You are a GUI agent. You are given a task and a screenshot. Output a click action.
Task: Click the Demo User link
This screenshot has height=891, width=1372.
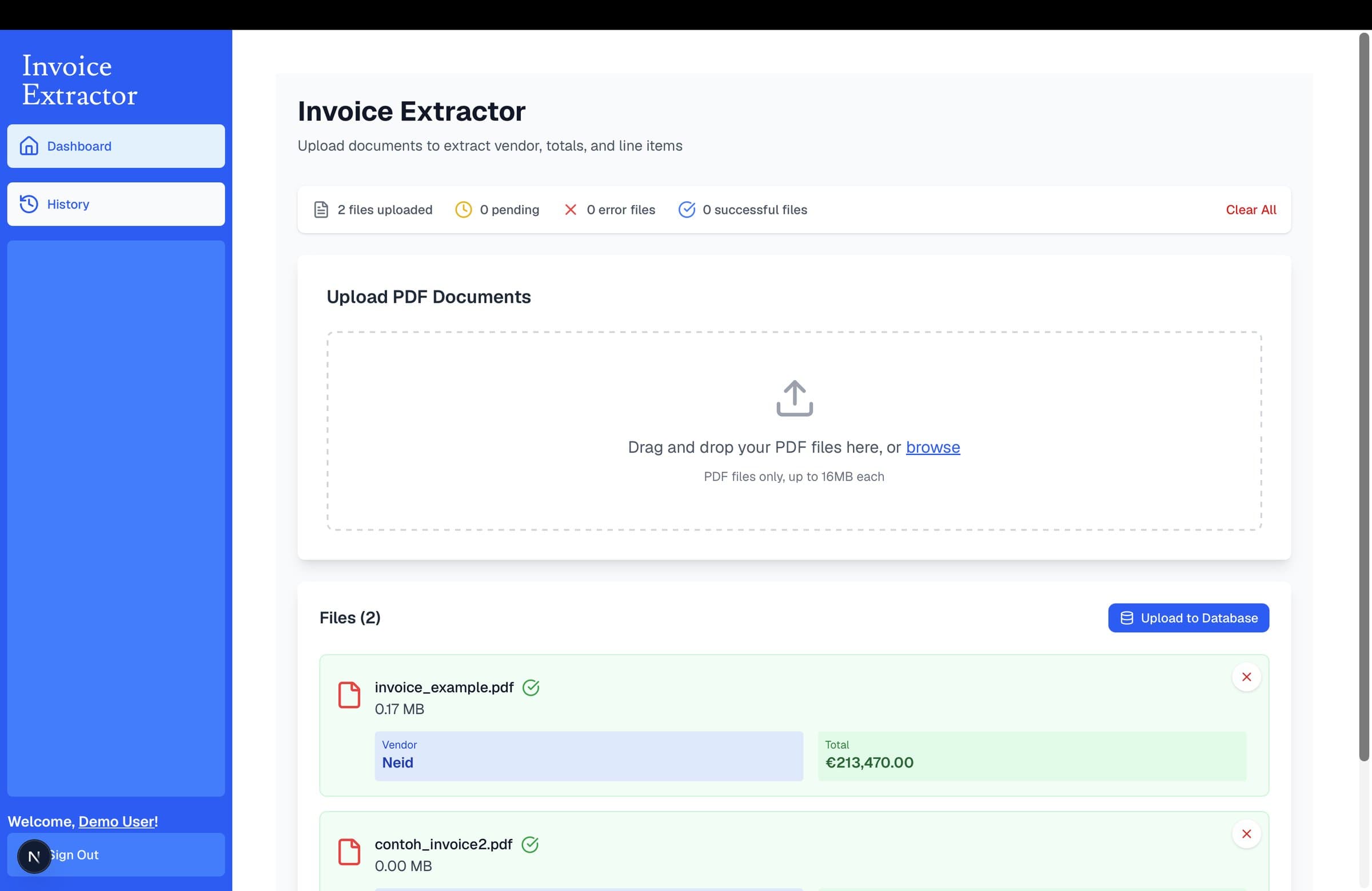[117, 821]
